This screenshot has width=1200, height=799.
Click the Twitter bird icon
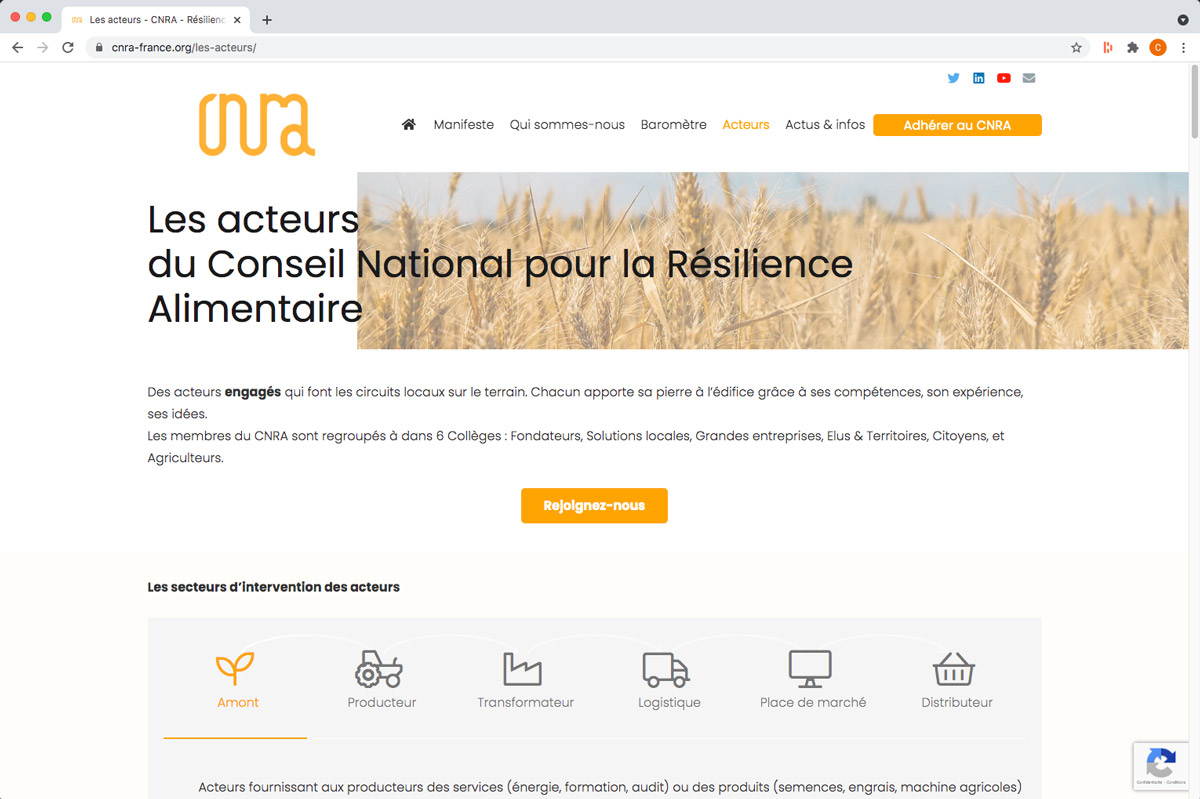pos(953,78)
